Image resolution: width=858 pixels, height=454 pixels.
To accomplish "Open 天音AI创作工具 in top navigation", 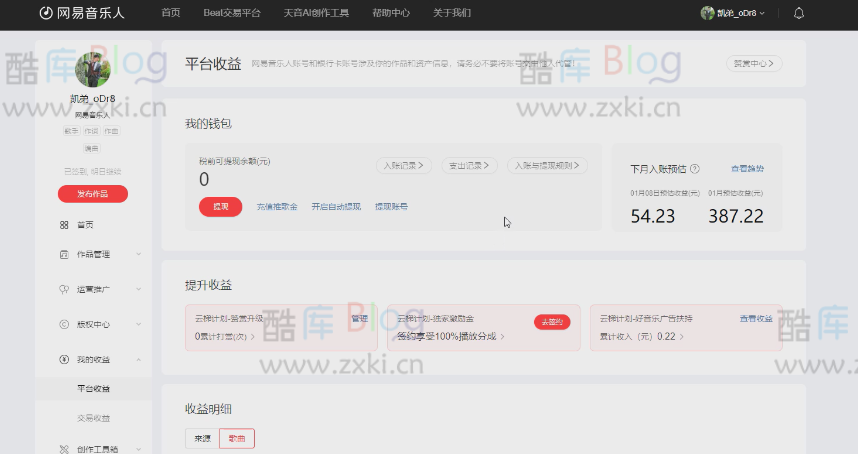I will pyautogui.click(x=316, y=13).
